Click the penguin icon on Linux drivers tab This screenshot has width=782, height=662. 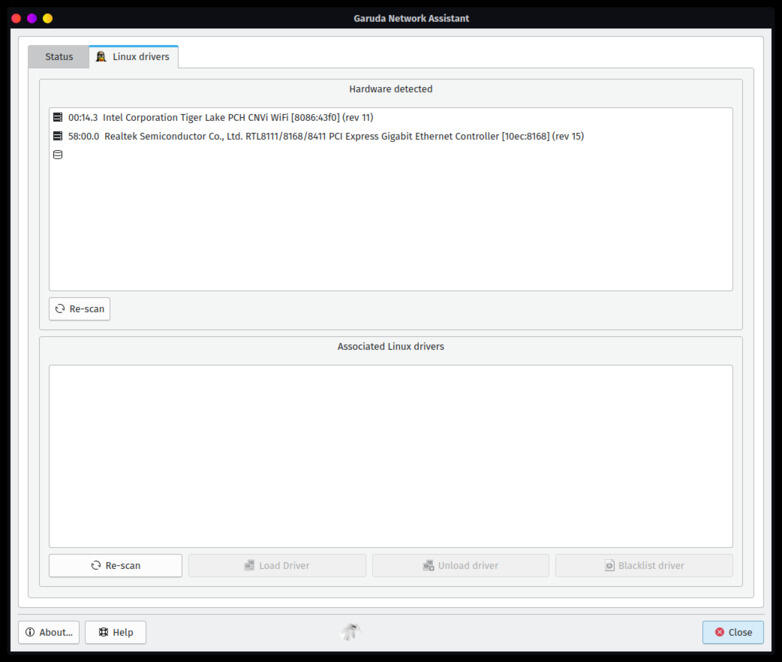click(101, 57)
